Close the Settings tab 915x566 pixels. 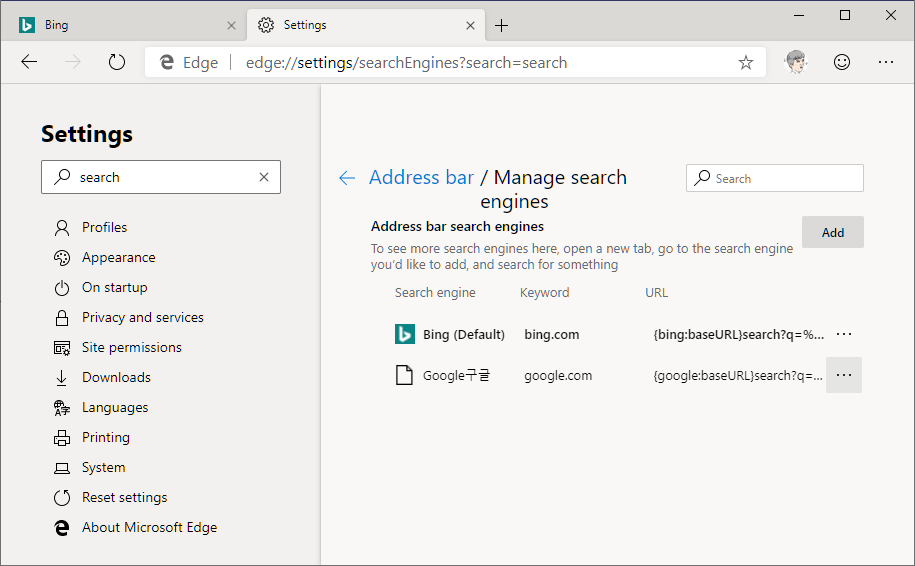[x=470, y=26]
